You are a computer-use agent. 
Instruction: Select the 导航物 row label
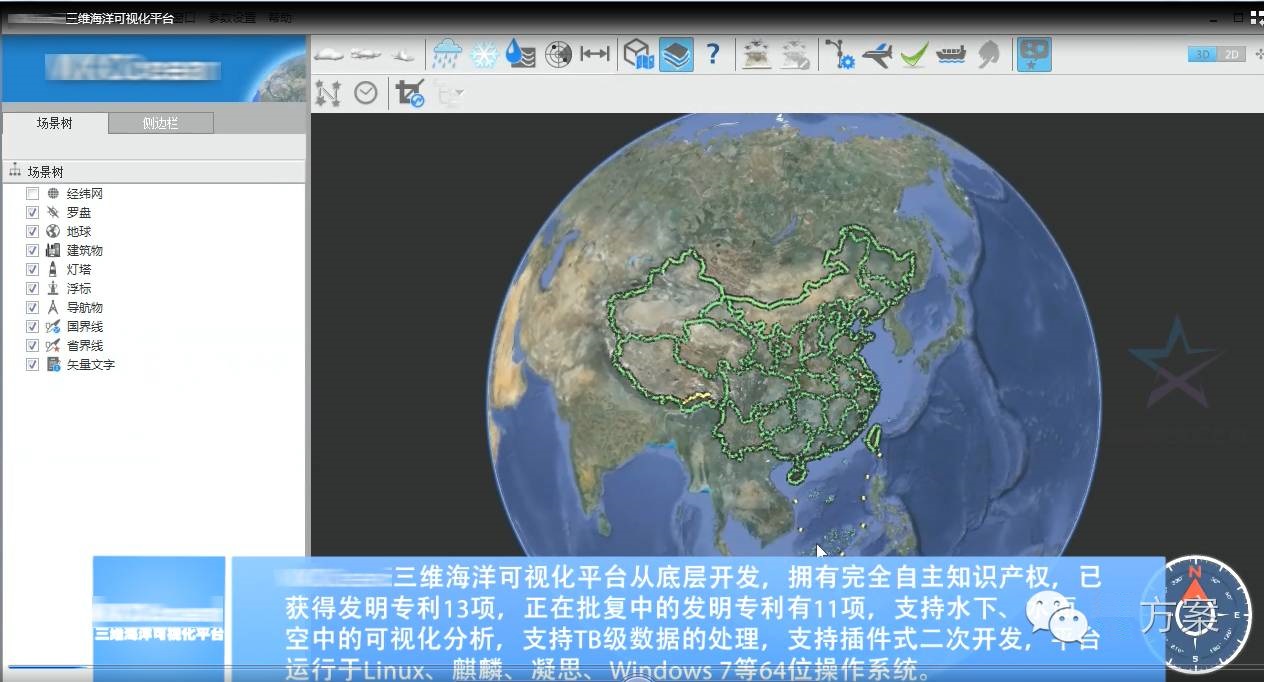point(85,308)
